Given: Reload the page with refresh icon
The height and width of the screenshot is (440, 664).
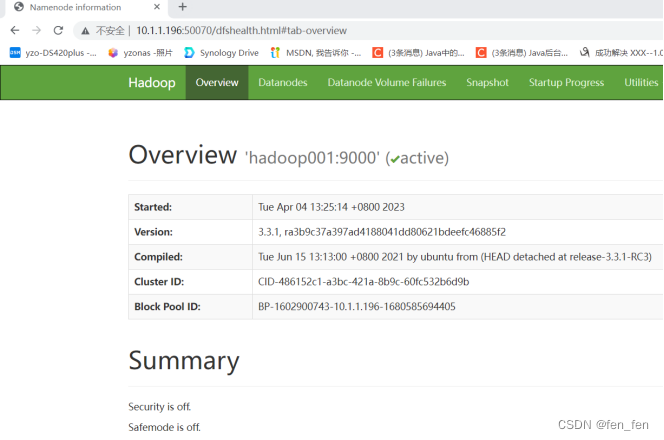Looking at the screenshot, I should tap(58, 30).
